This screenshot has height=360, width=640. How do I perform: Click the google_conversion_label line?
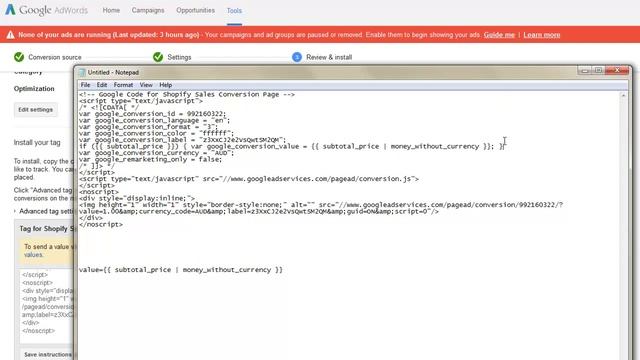[182, 140]
